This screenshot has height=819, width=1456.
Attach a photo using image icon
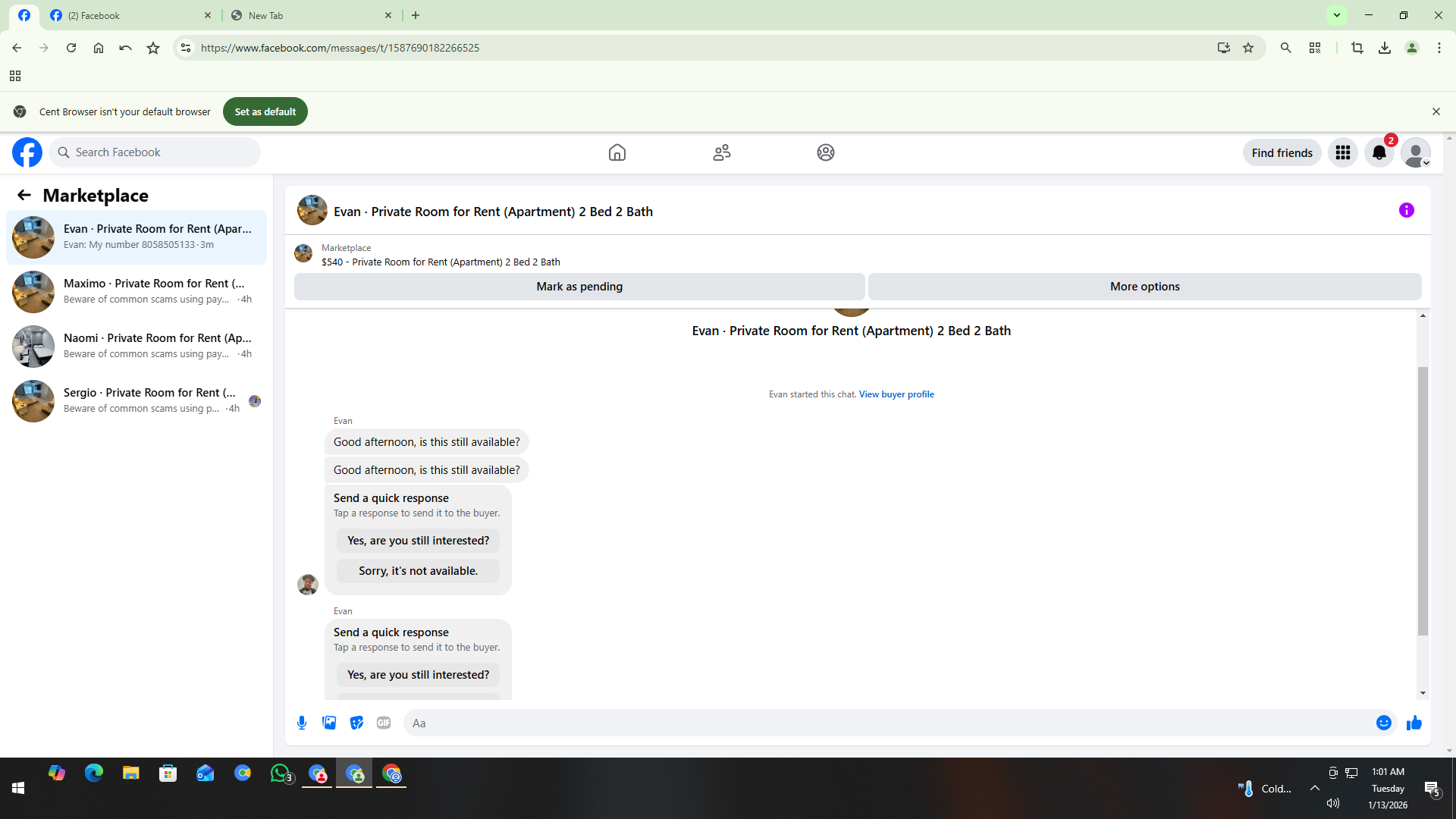pos(329,723)
